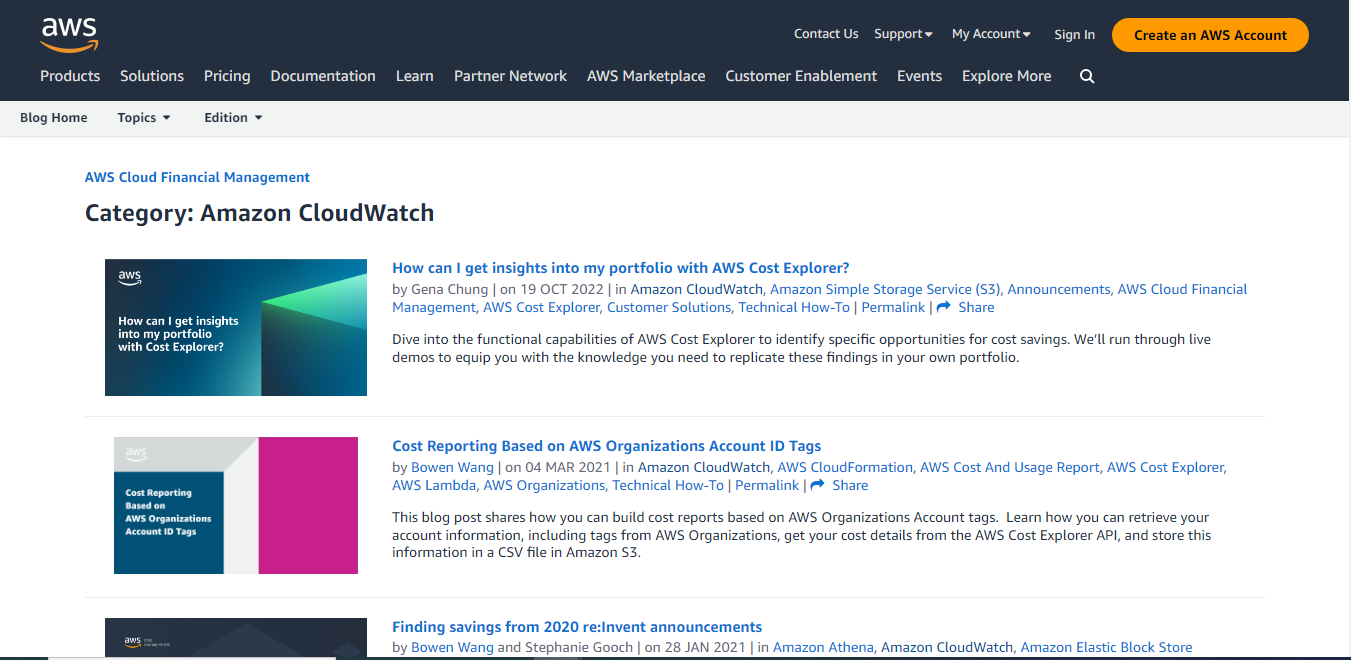Click Create an AWS Account button
1351x660 pixels.
(1210, 35)
